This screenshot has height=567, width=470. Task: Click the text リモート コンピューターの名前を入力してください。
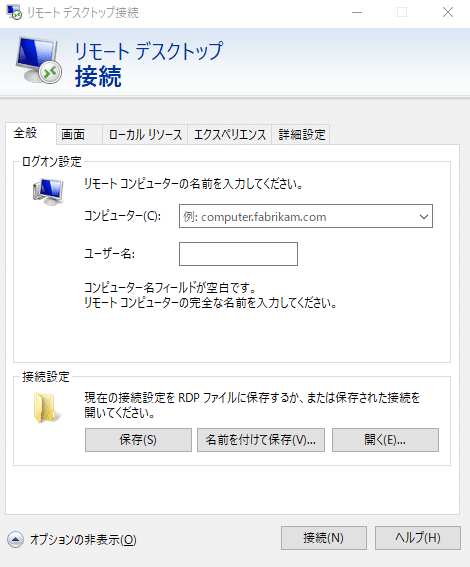pyautogui.click(x=193, y=184)
